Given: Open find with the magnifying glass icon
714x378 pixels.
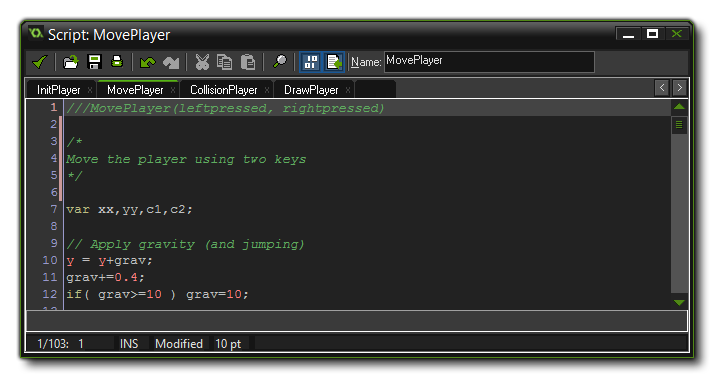Looking at the screenshot, I should 280,61.
